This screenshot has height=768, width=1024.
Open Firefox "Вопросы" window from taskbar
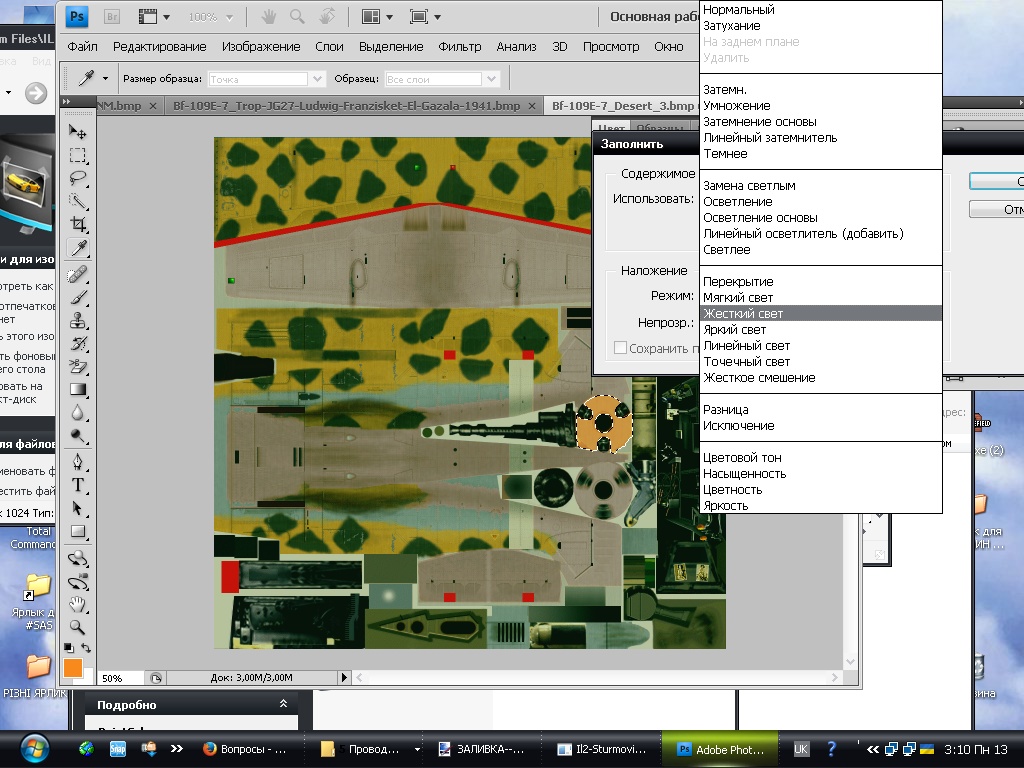pyautogui.click(x=245, y=748)
